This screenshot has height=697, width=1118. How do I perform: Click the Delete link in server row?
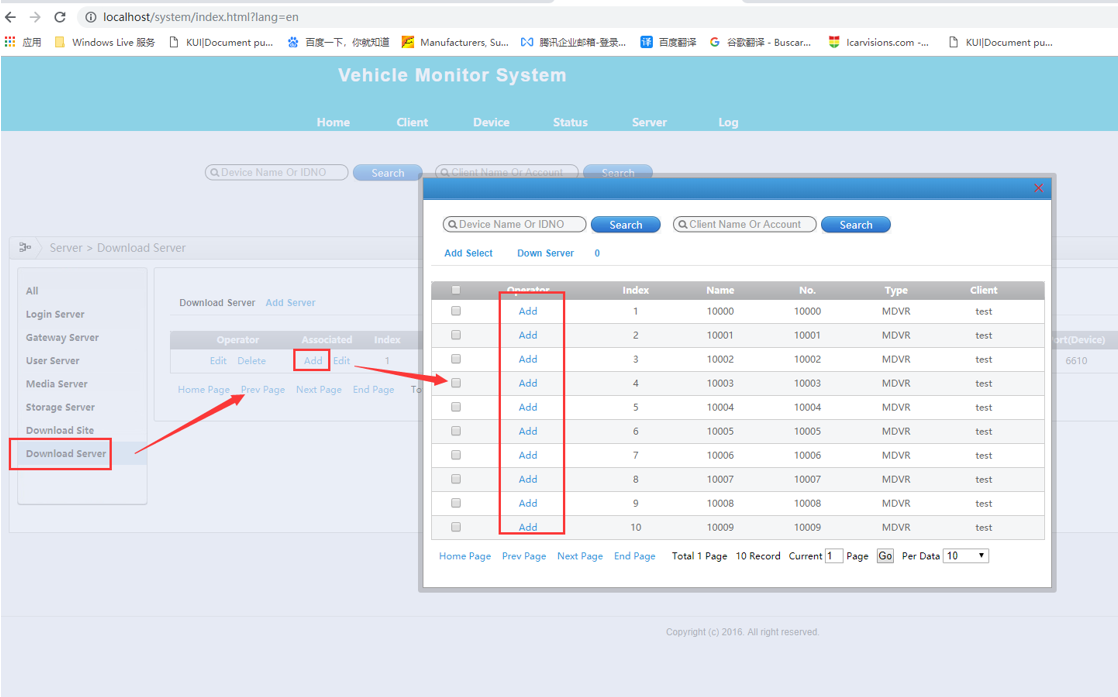[252, 361]
